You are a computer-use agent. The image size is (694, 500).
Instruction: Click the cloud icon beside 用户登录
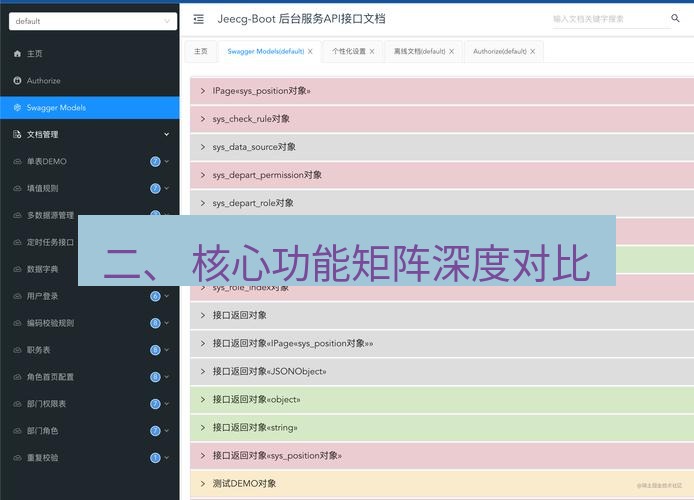(17, 296)
